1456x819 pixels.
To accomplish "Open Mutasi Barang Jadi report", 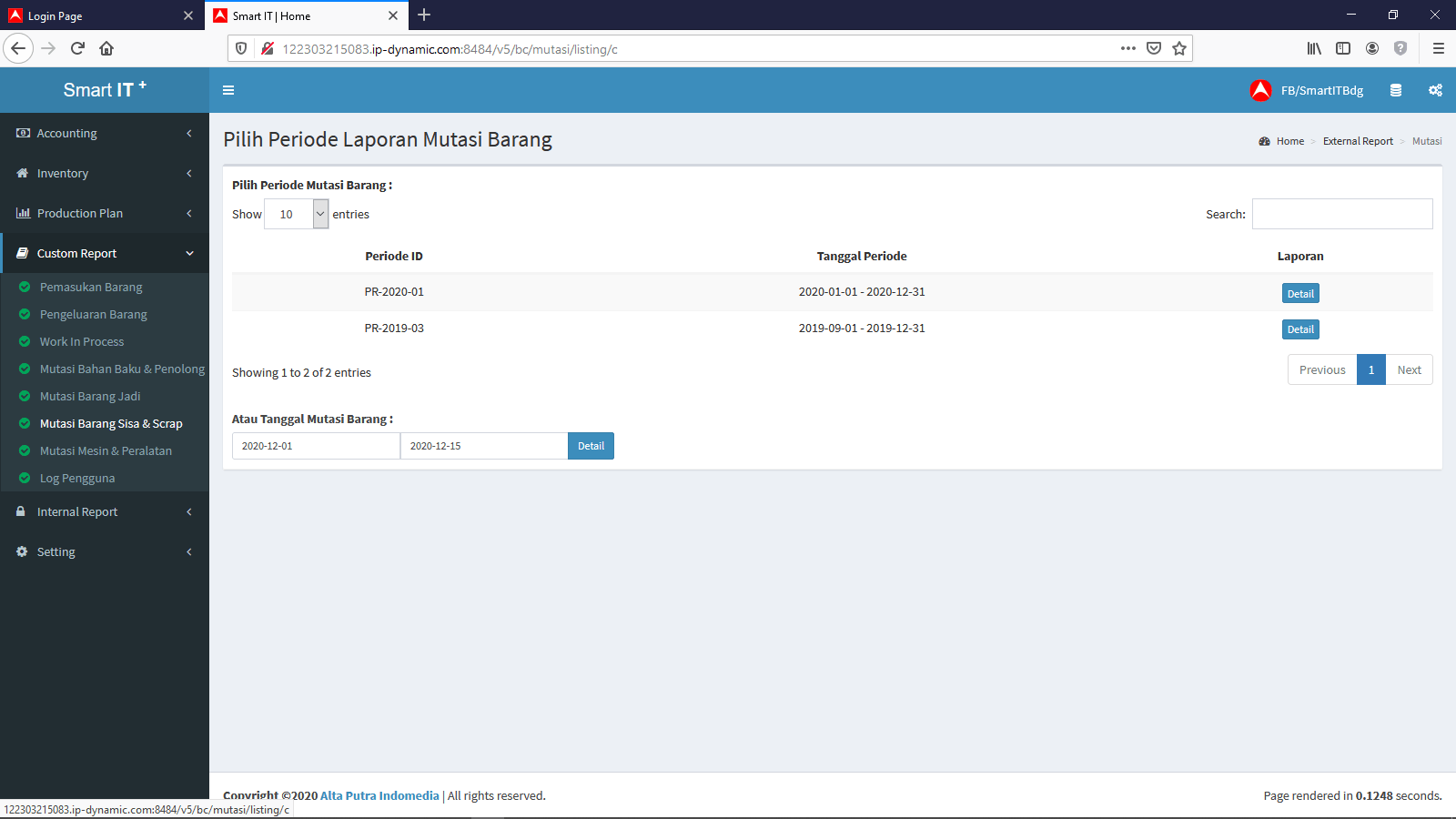I will coord(90,396).
